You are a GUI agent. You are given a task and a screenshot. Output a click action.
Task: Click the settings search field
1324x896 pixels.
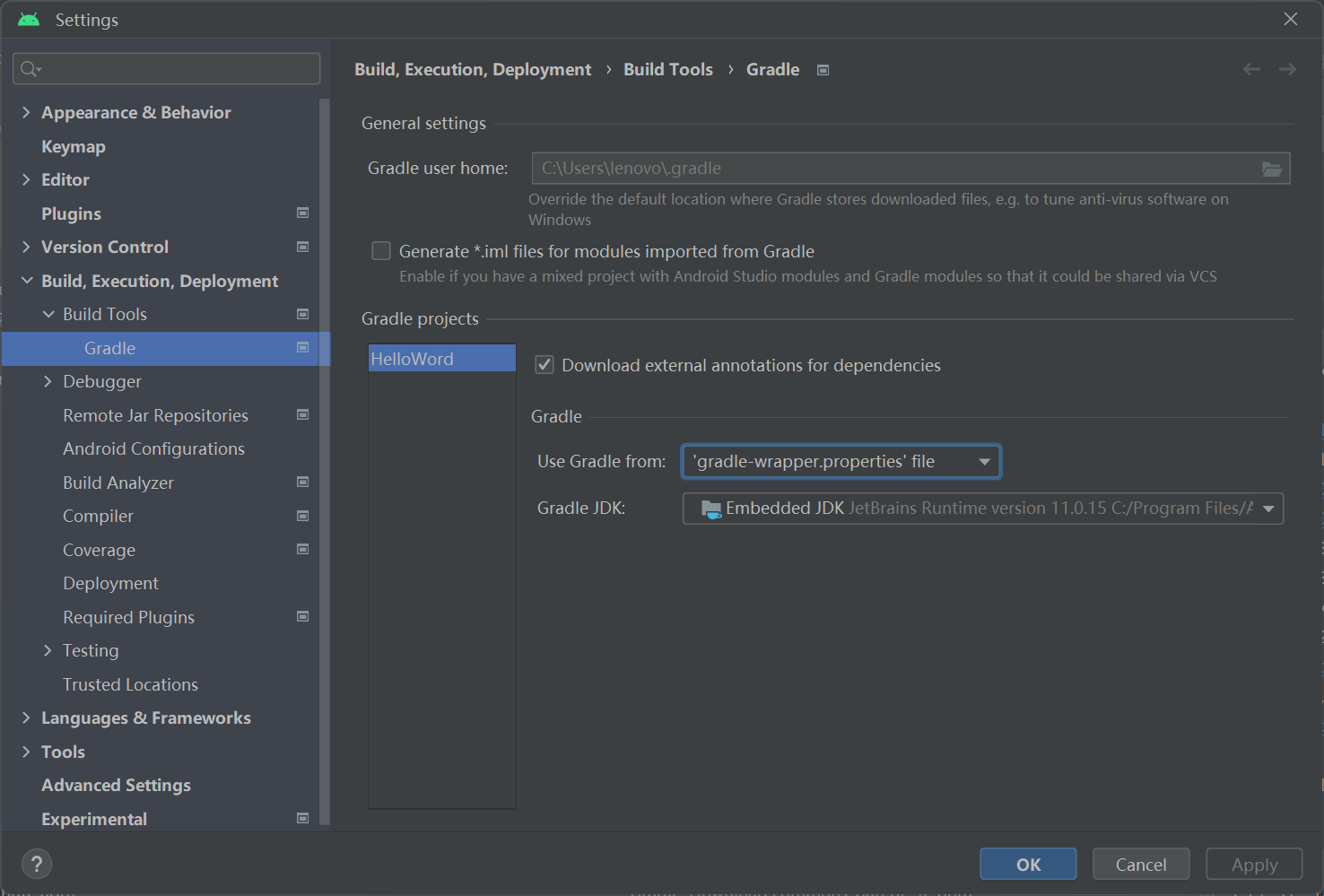[167, 69]
